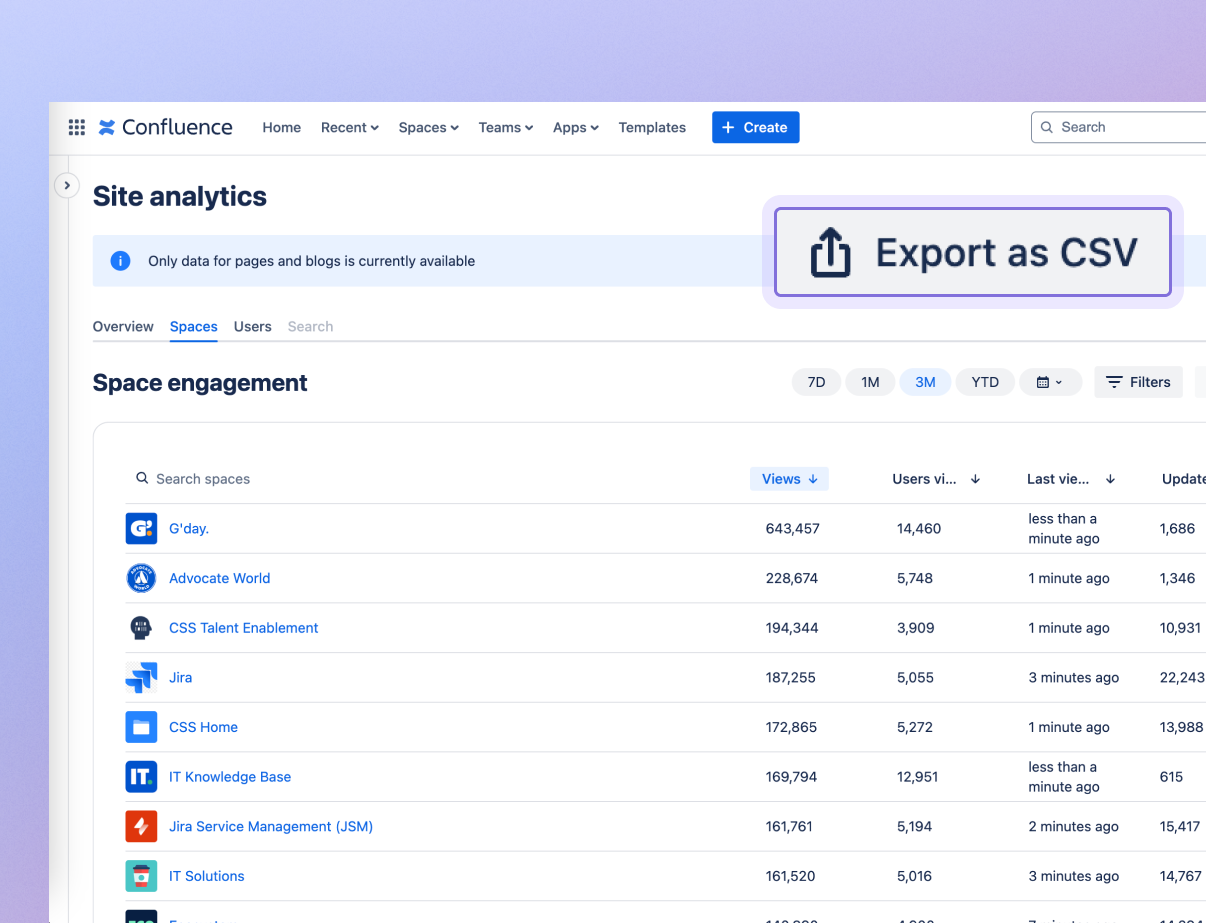Screen dimensions: 1206x923
Task: Toggle sort direction on Views column
Action: [x=789, y=479]
